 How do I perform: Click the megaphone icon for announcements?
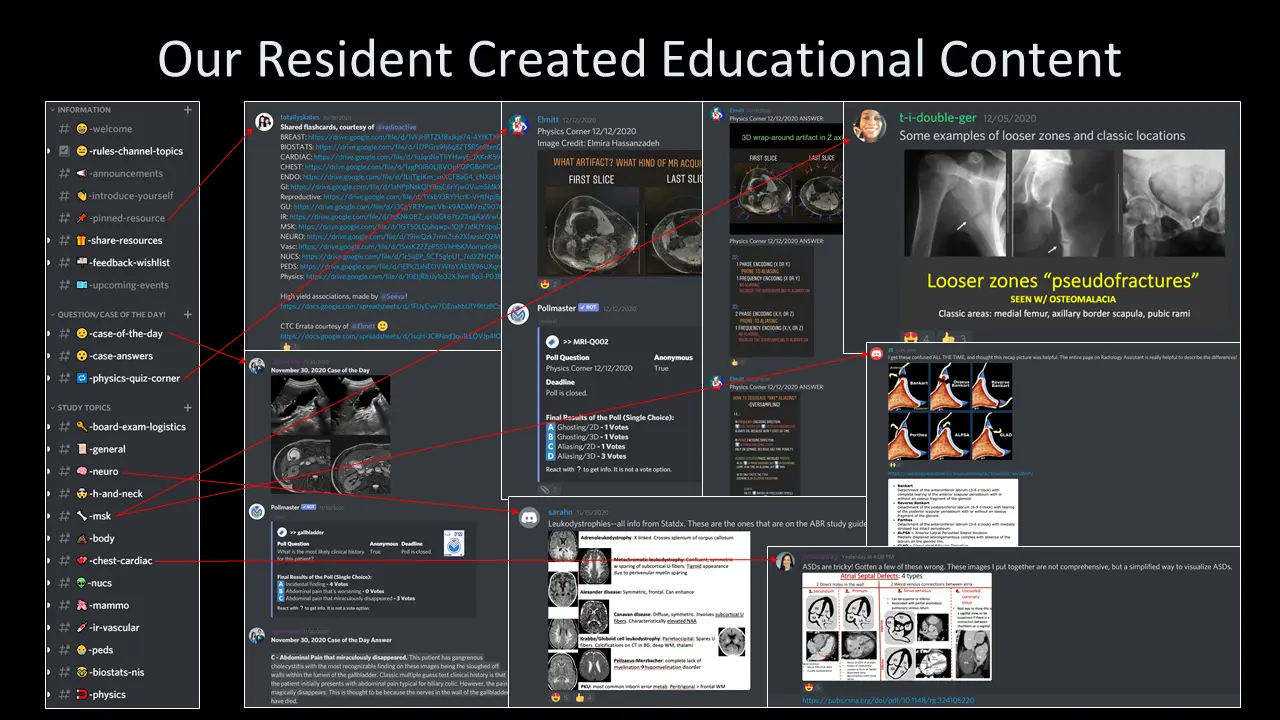(81, 173)
